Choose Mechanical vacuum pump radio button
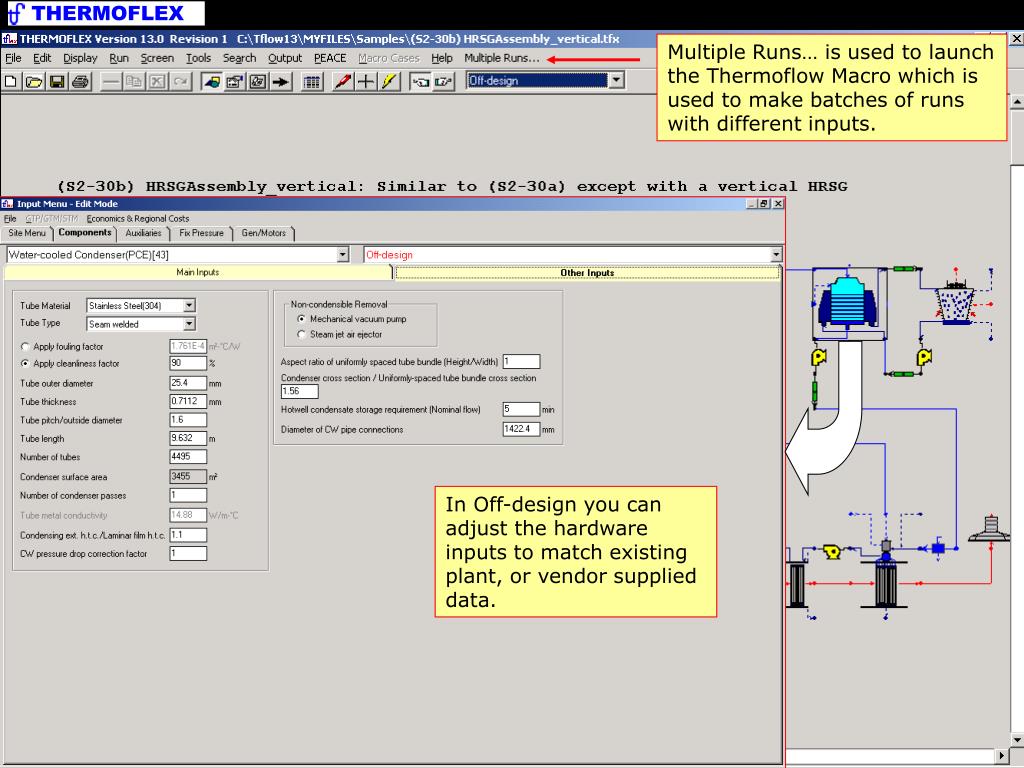The width and height of the screenshot is (1024, 768). [302, 319]
